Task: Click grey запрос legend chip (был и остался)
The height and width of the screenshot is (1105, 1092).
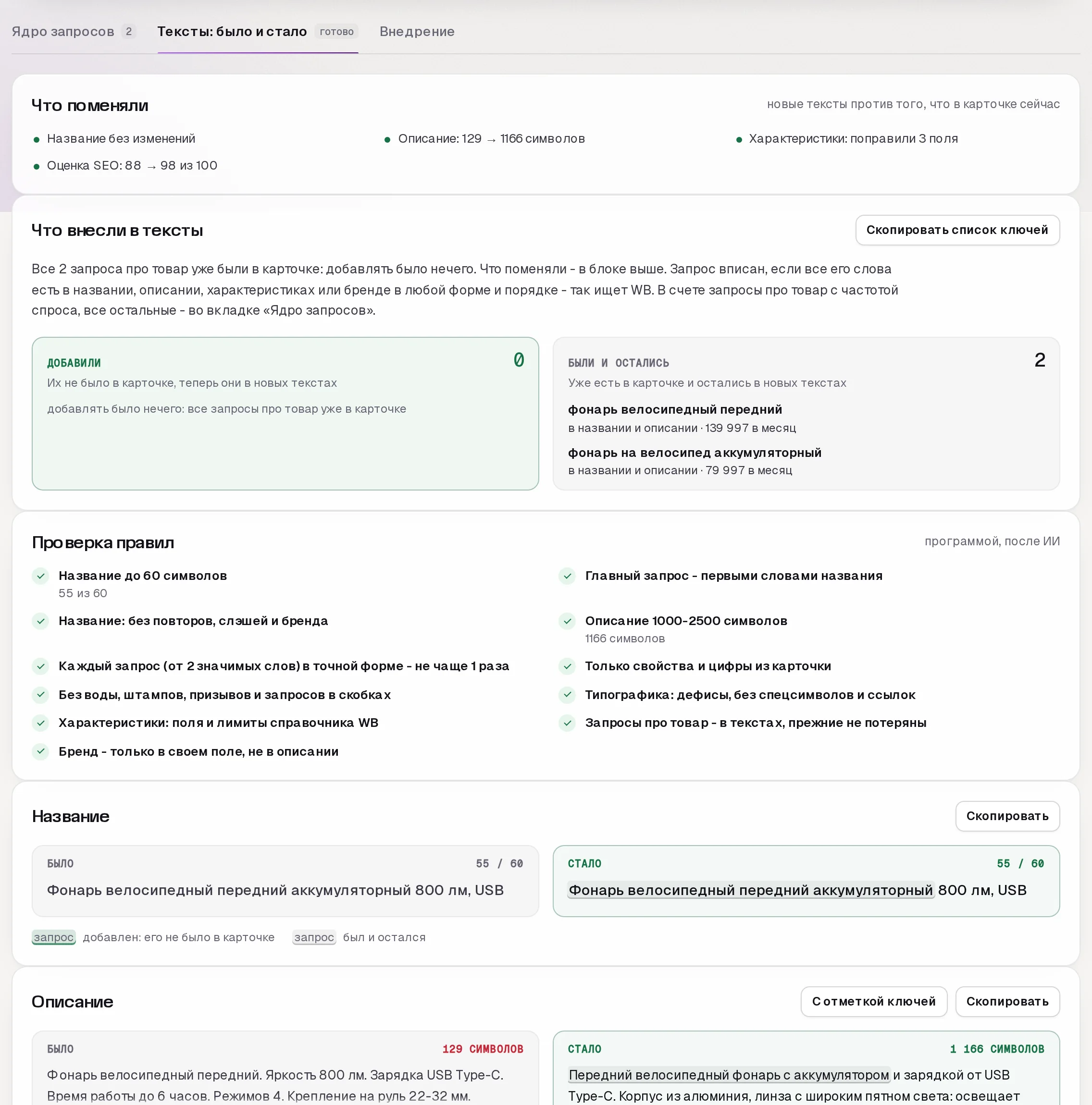Action: (314, 937)
